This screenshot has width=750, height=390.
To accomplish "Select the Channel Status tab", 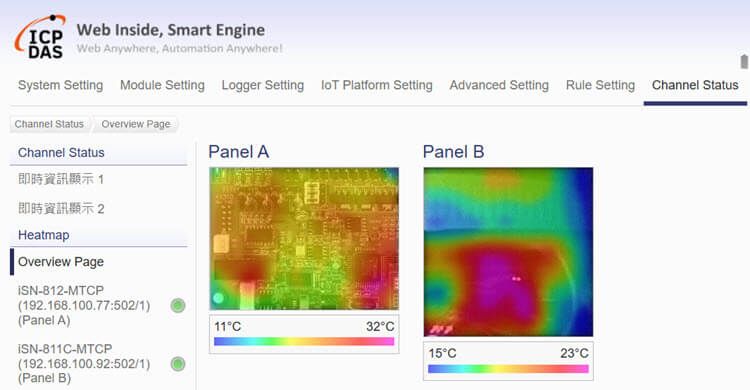I will point(695,85).
